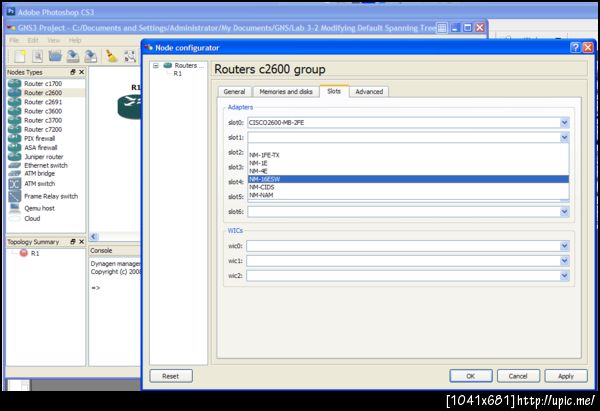600x411 pixels.
Task: Select the Router c2691 node icon
Action: pos(15,102)
